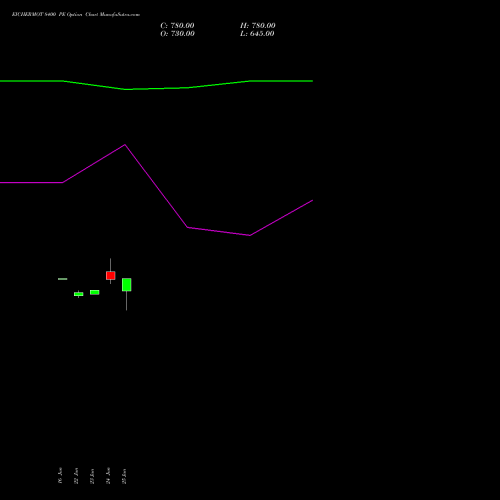The image size is (500, 500).
Task: Click the flat dash candle at 16 Jun
Action: (x=63, y=279)
